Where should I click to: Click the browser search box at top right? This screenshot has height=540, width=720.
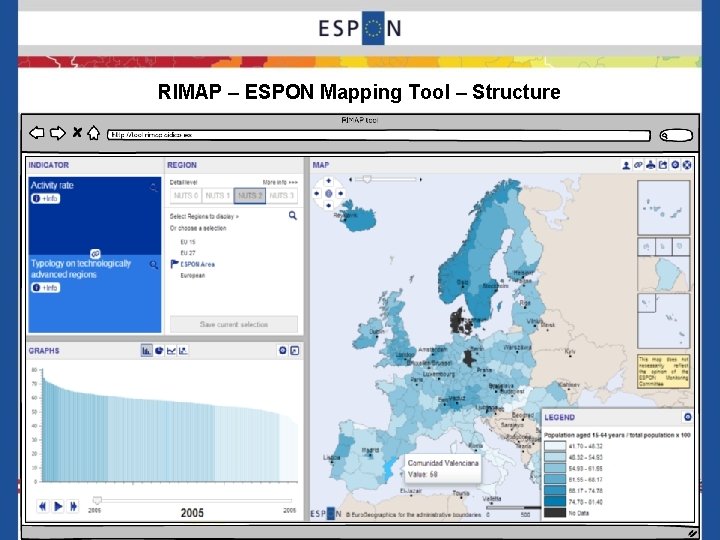pyautogui.click(x=676, y=135)
